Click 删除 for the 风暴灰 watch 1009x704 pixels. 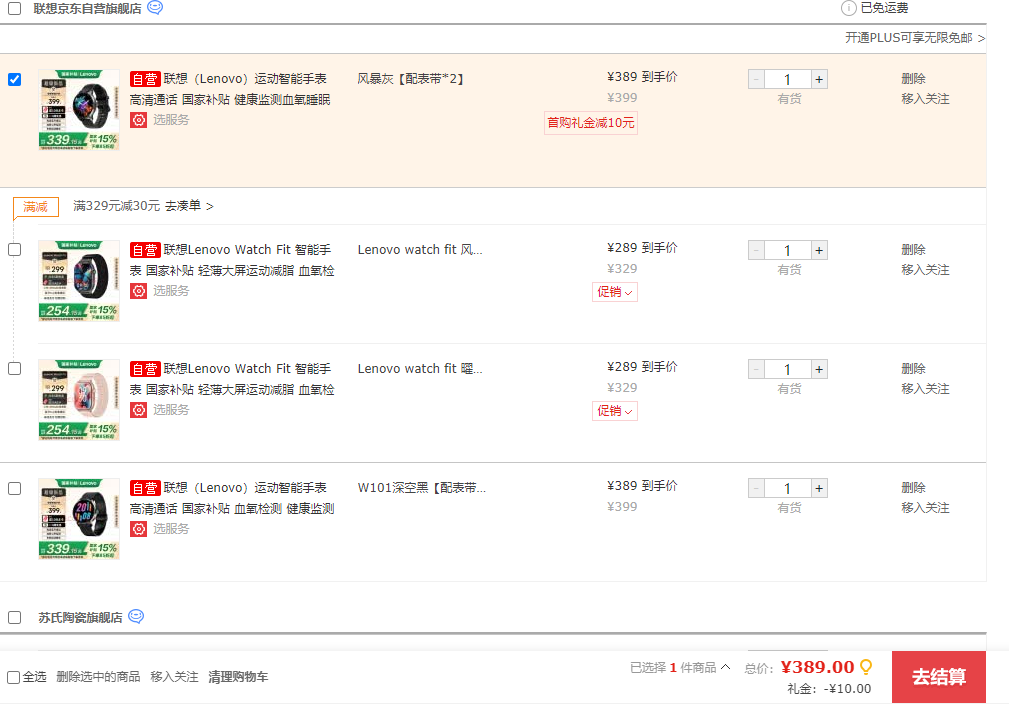tap(913, 79)
